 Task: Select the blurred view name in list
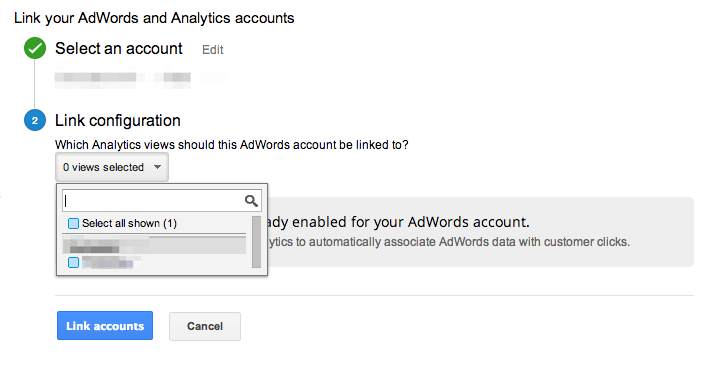[108, 262]
